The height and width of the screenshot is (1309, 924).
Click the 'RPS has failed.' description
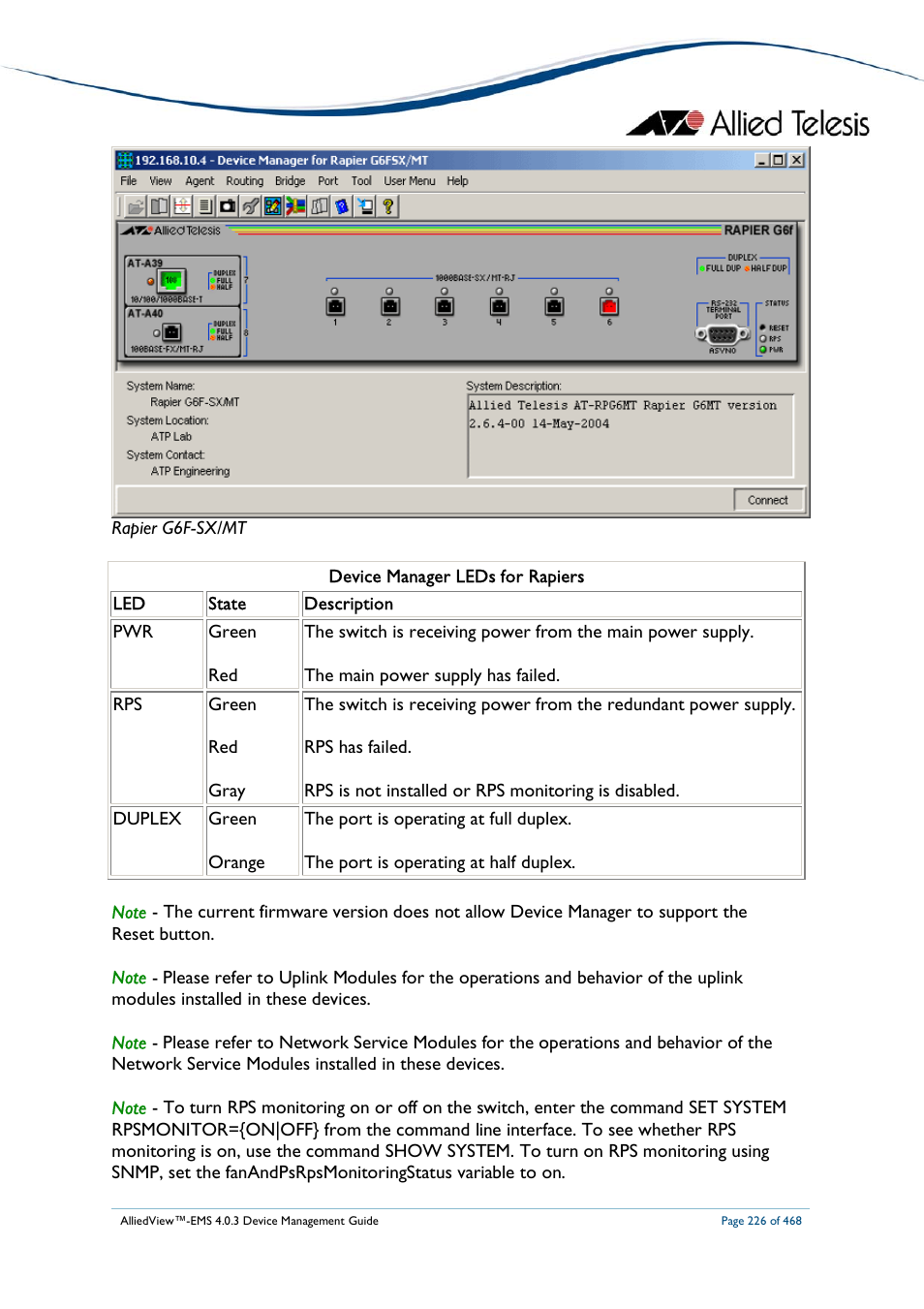pos(357,747)
